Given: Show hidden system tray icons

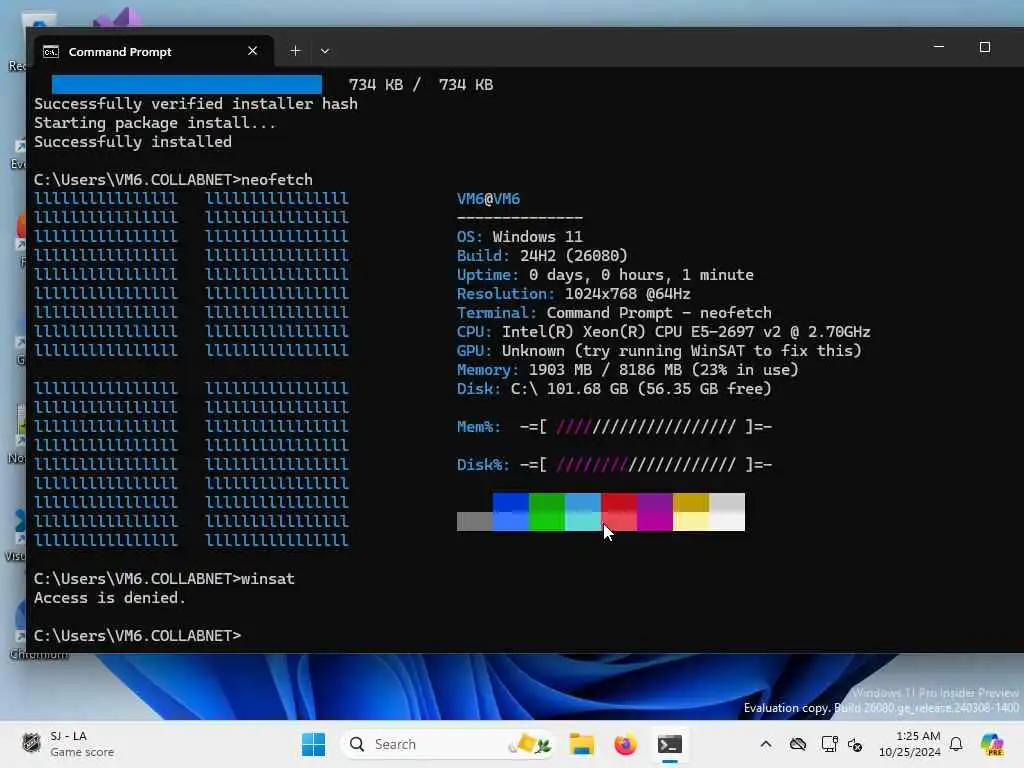Looking at the screenshot, I should [766, 744].
